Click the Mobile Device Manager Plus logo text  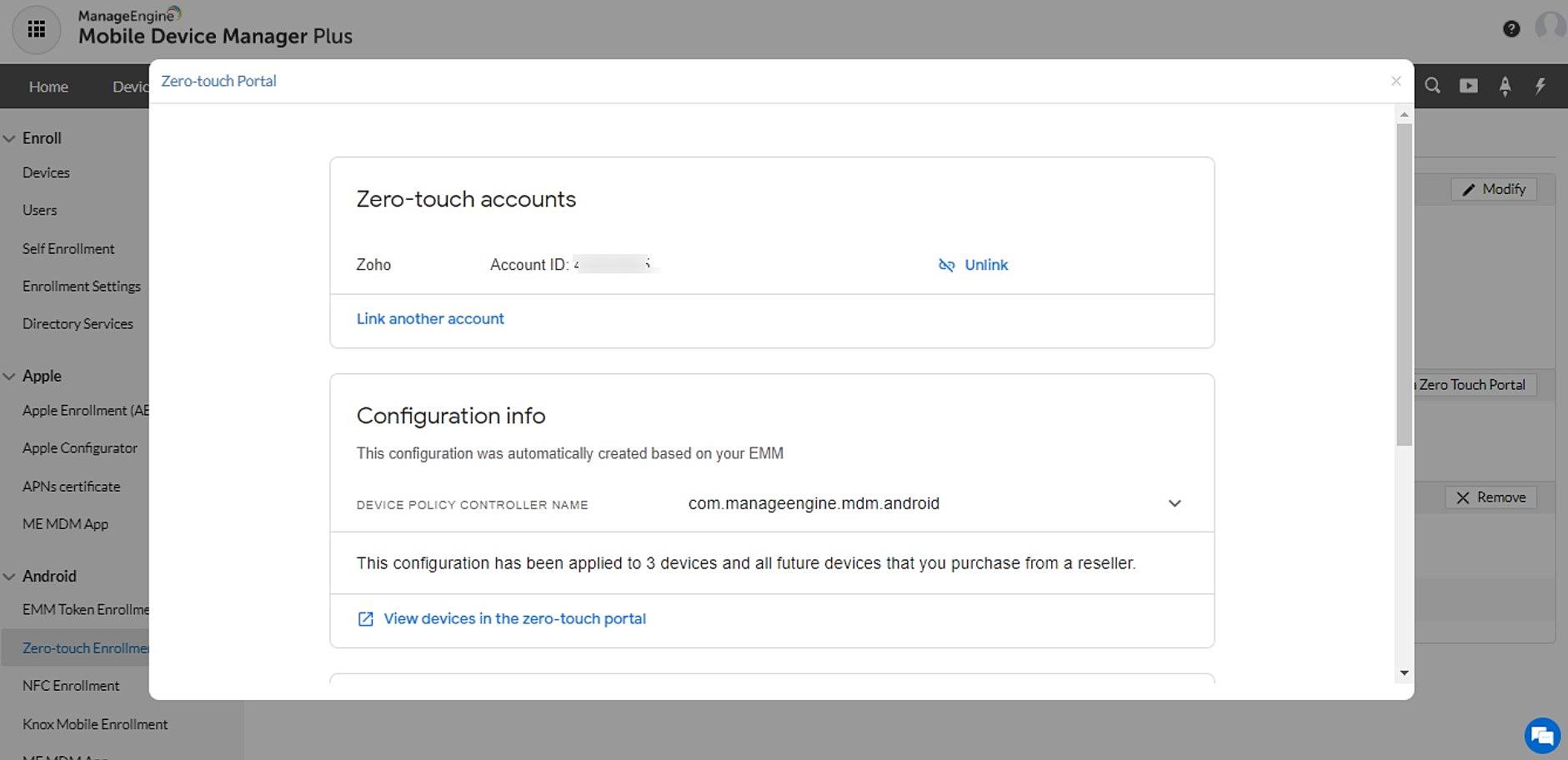tap(215, 36)
